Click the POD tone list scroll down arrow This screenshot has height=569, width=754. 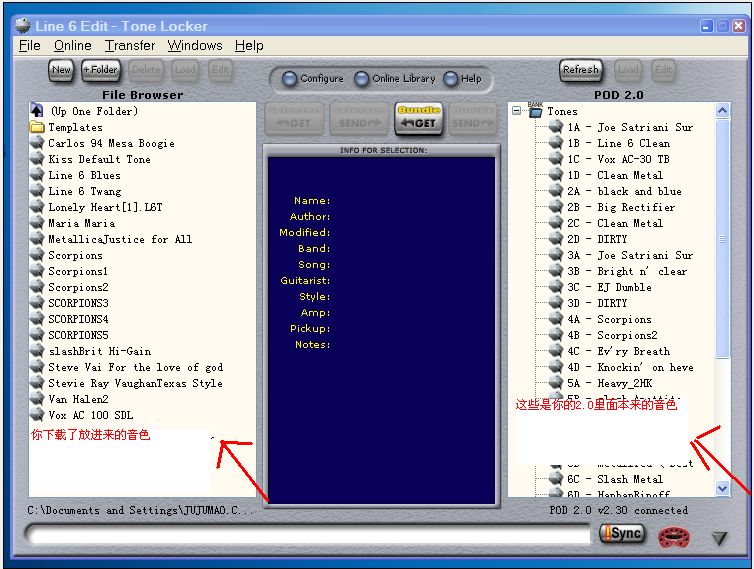coord(722,488)
